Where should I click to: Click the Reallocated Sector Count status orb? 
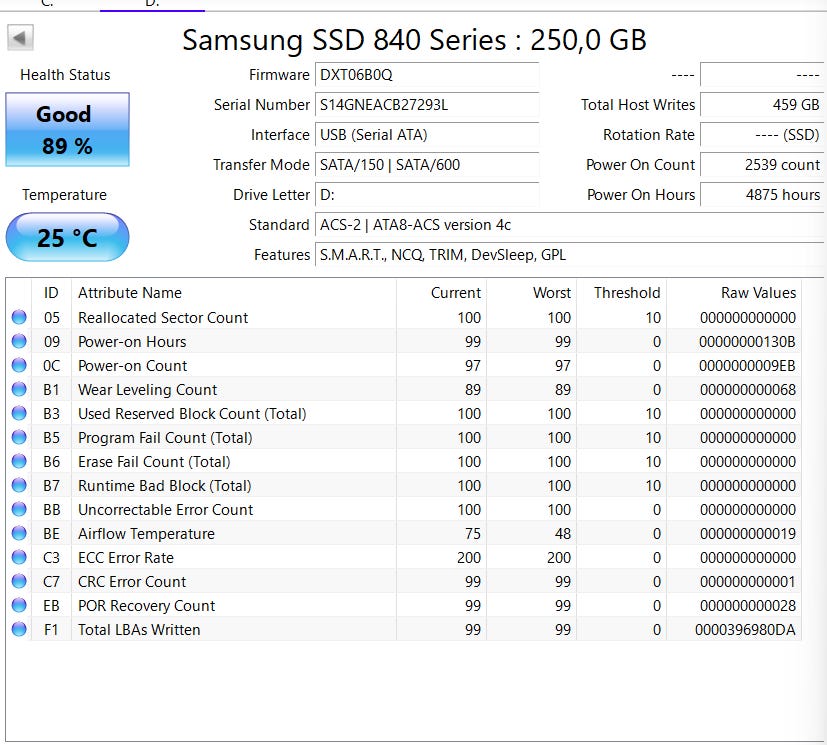(19, 318)
